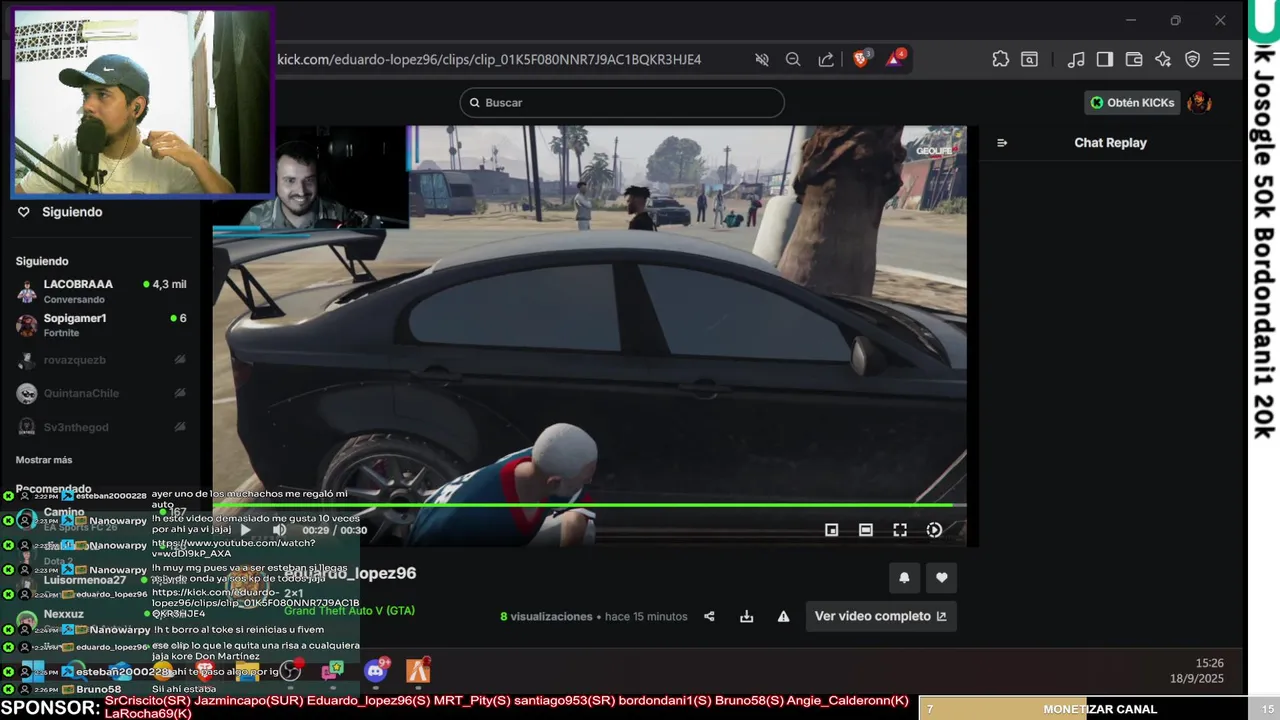Toggle notifications with the bell button
The width and height of the screenshot is (1280, 720).
click(x=904, y=577)
